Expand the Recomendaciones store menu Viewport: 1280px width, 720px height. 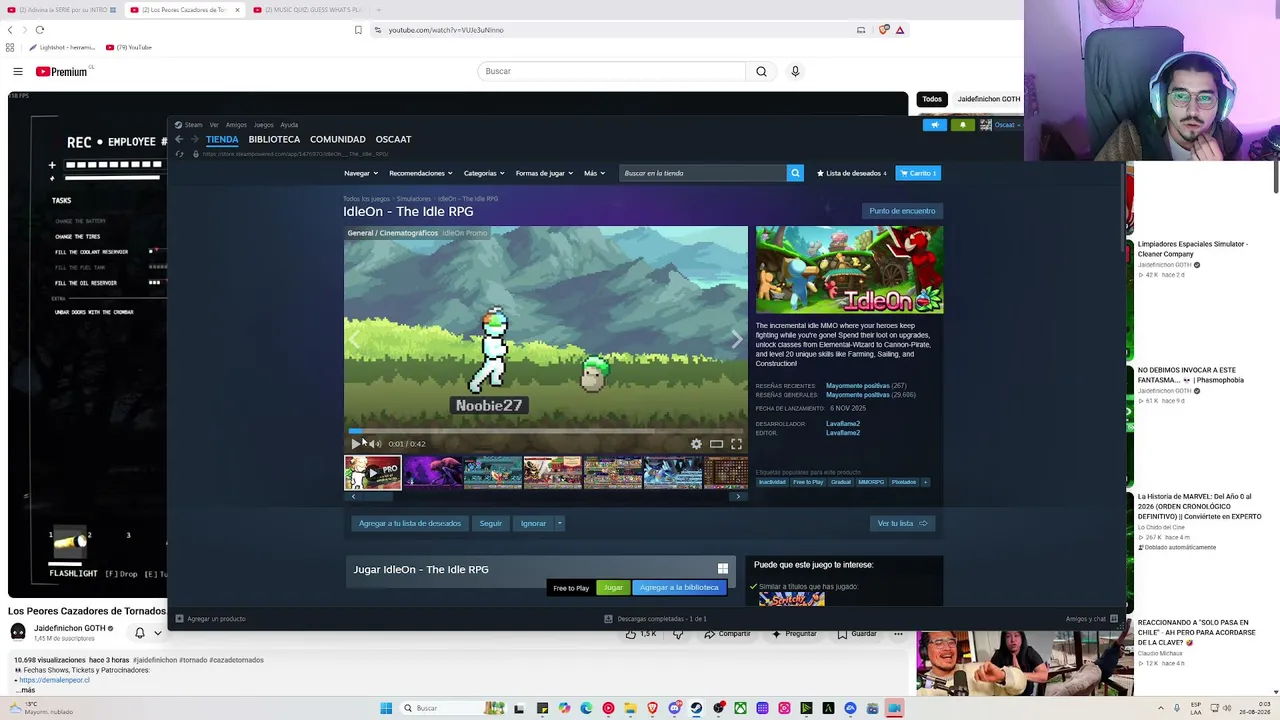[420, 173]
